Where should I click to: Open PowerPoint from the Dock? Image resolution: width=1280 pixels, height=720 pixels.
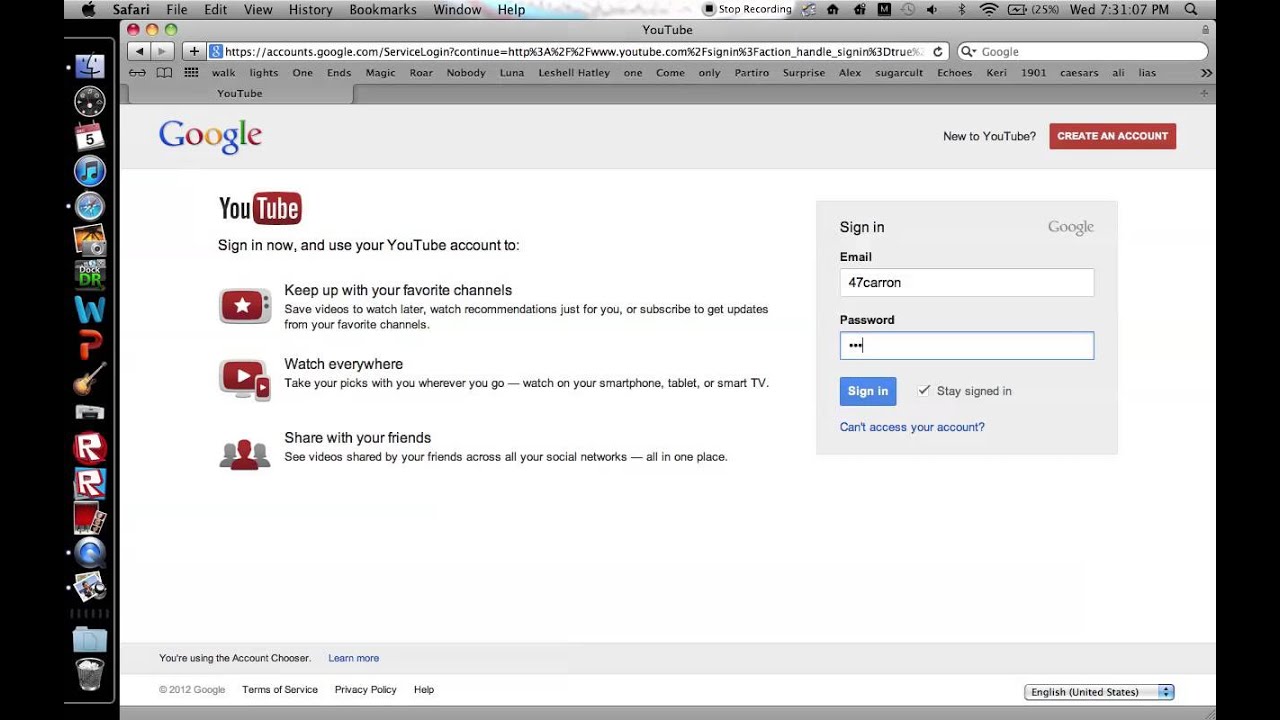(x=90, y=345)
